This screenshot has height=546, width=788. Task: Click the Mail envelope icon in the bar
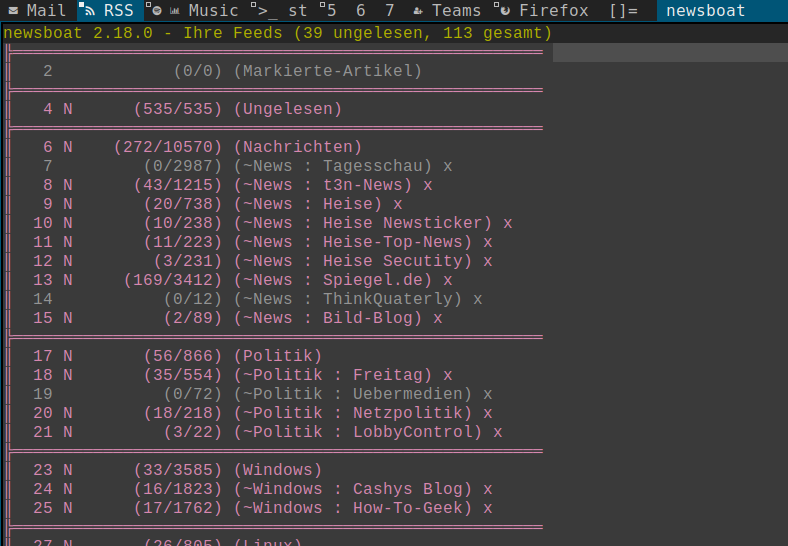(x=13, y=11)
